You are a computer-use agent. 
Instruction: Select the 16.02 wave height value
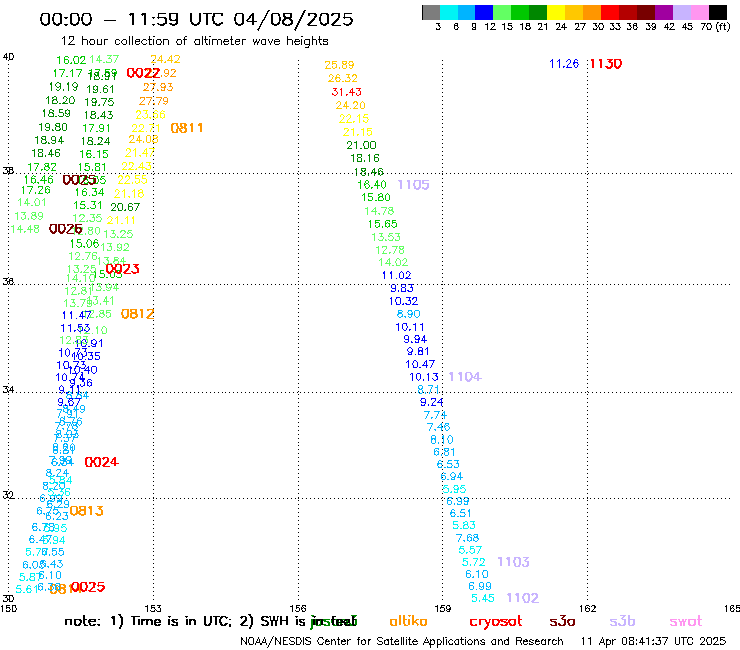(71, 60)
